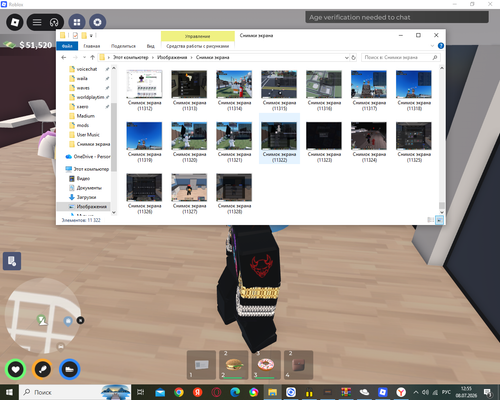Click the Properties icon in quick access toolbar
This screenshot has height=400, width=500.
pyautogui.click(x=75, y=35)
